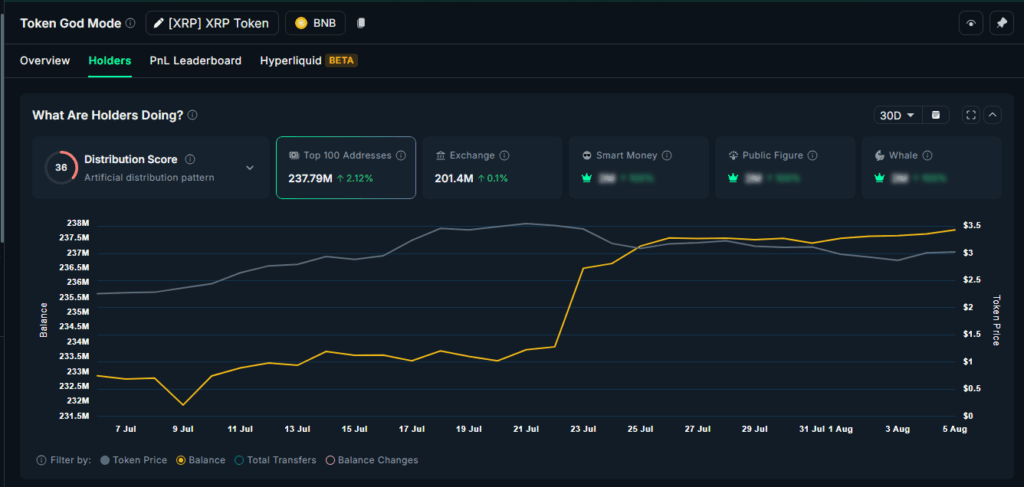Select the Whale card
Screen dimensions: 1024x487
[931, 168]
